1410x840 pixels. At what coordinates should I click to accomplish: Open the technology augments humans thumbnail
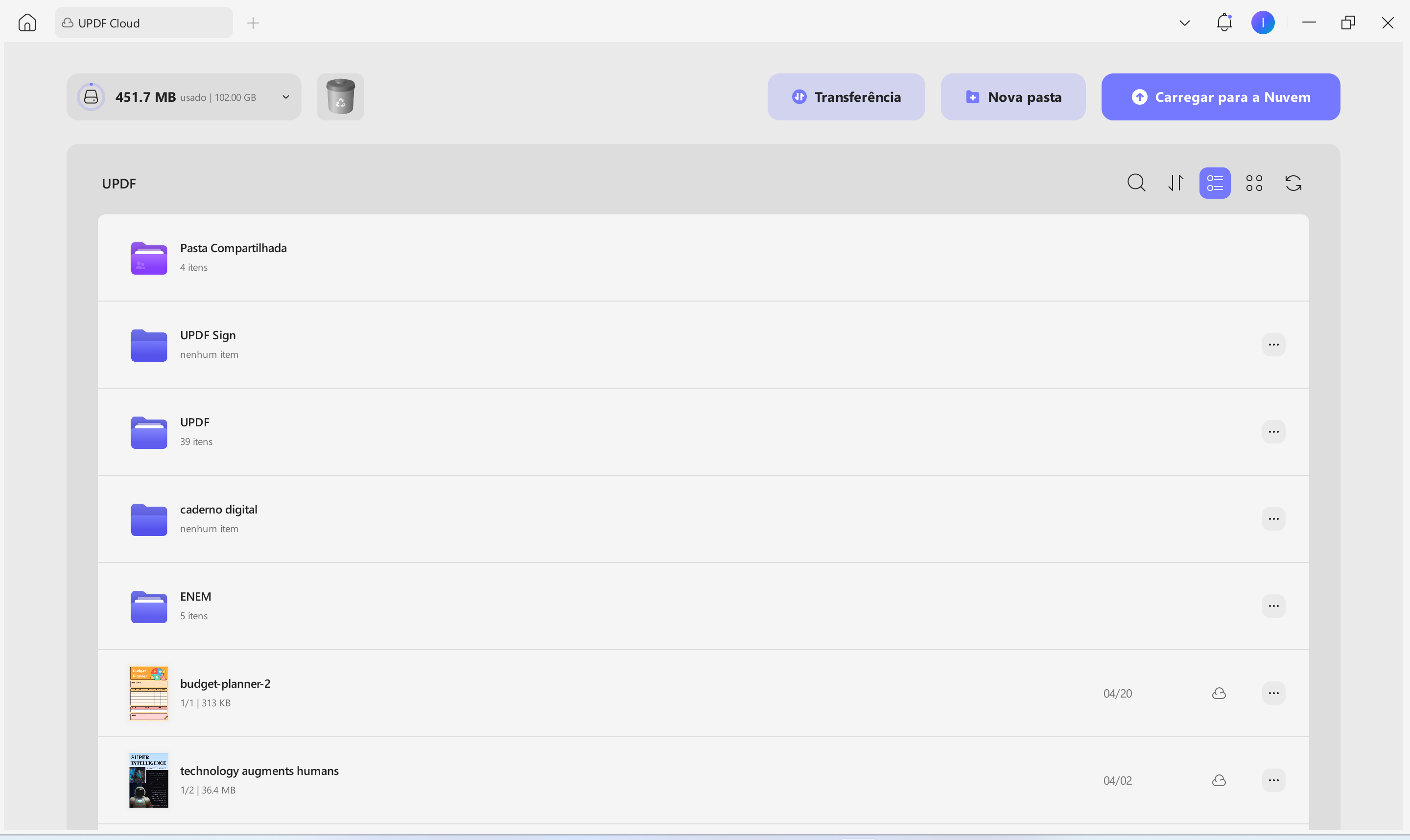[149, 781]
